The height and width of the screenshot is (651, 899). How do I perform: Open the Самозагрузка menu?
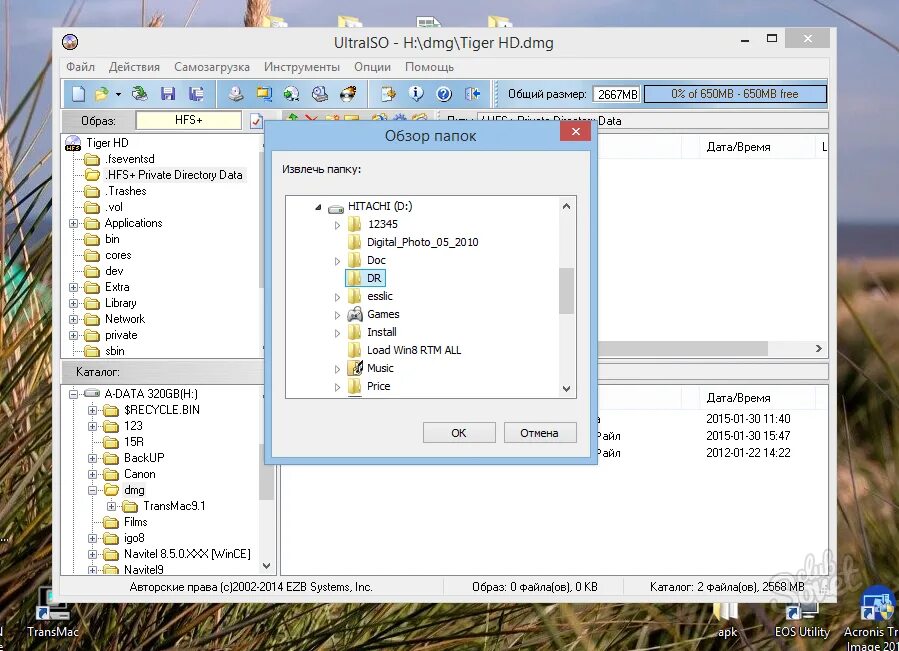tap(212, 67)
